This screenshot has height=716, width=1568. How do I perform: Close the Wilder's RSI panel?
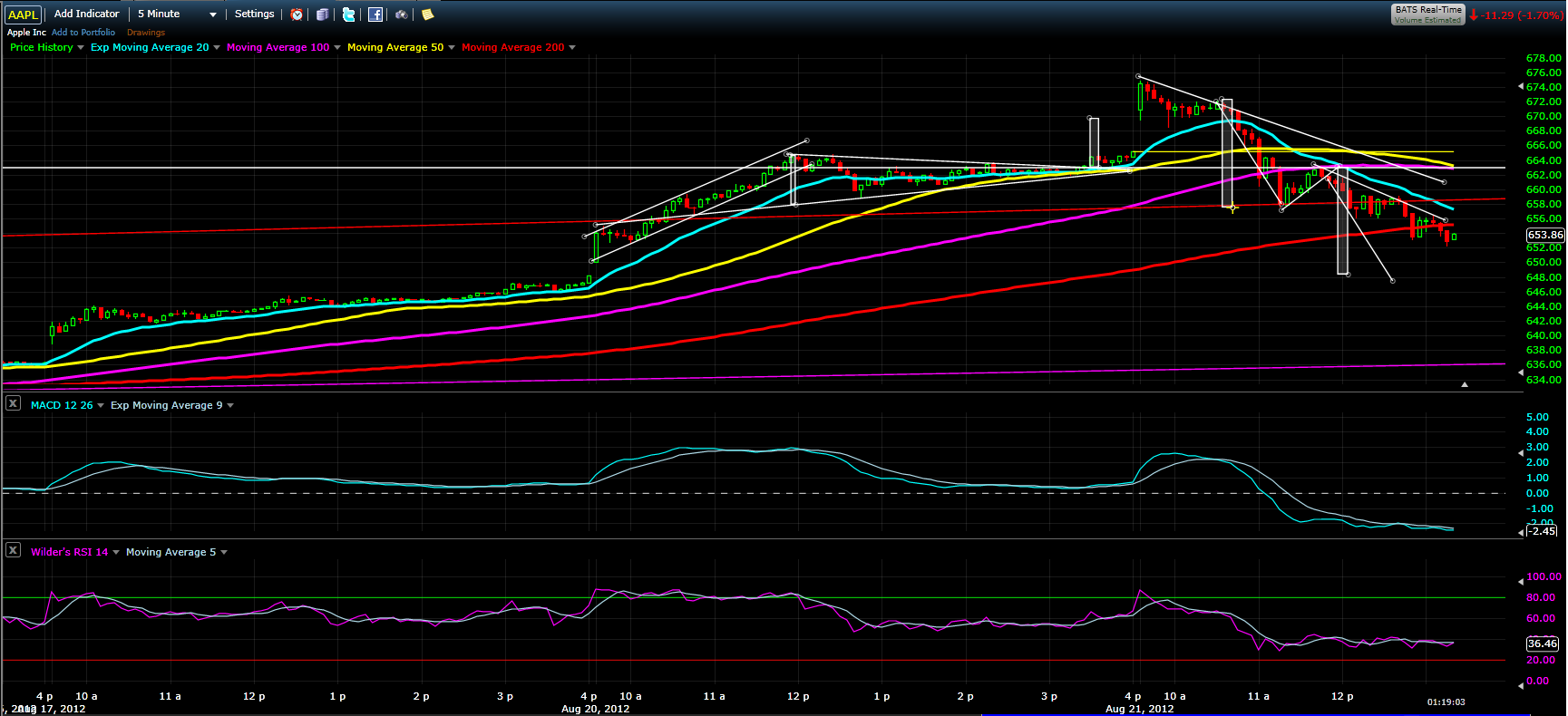click(x=13, y=550)
